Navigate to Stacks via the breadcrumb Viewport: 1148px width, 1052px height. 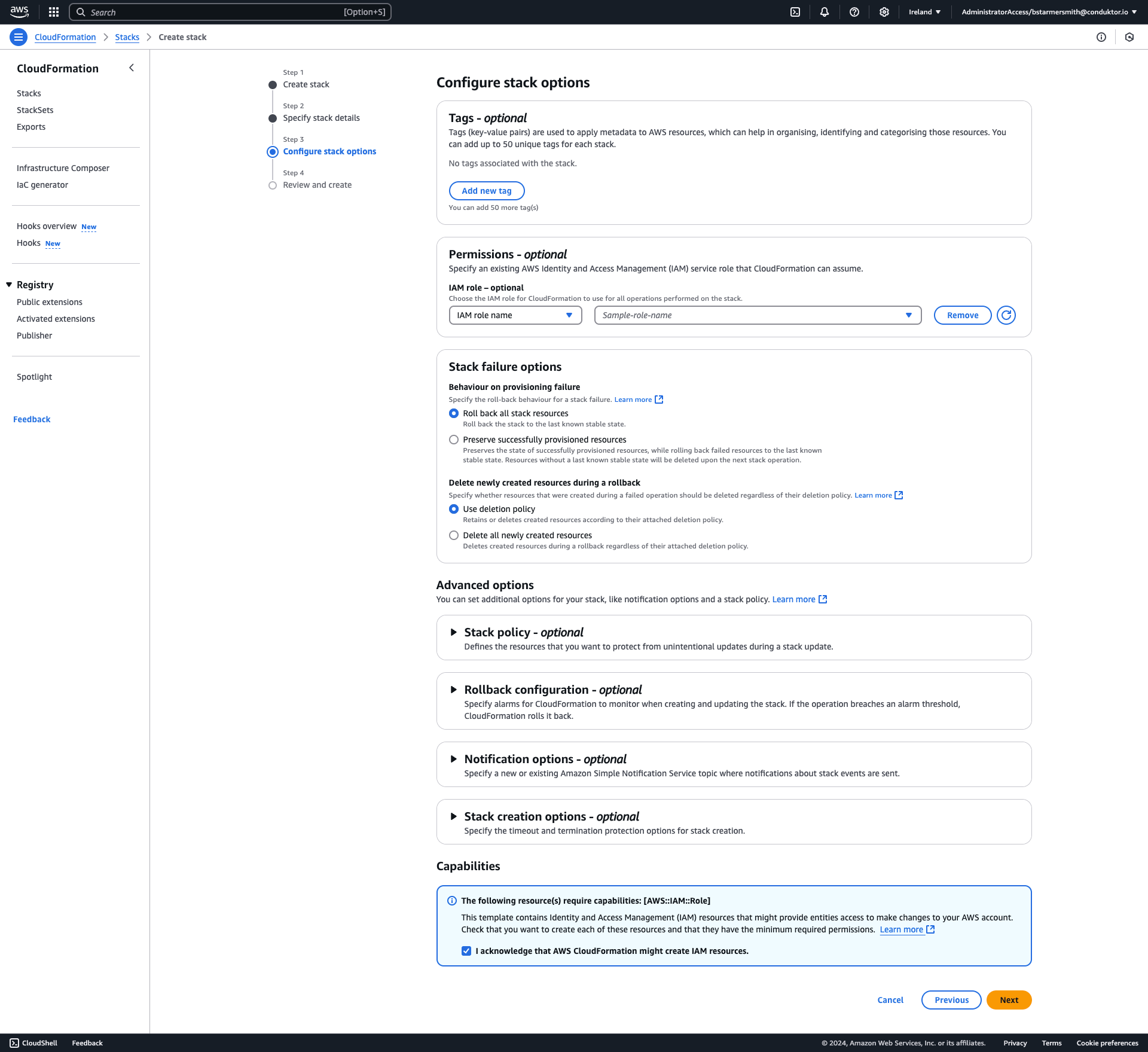pyautogui.click(x=127, y=36)
